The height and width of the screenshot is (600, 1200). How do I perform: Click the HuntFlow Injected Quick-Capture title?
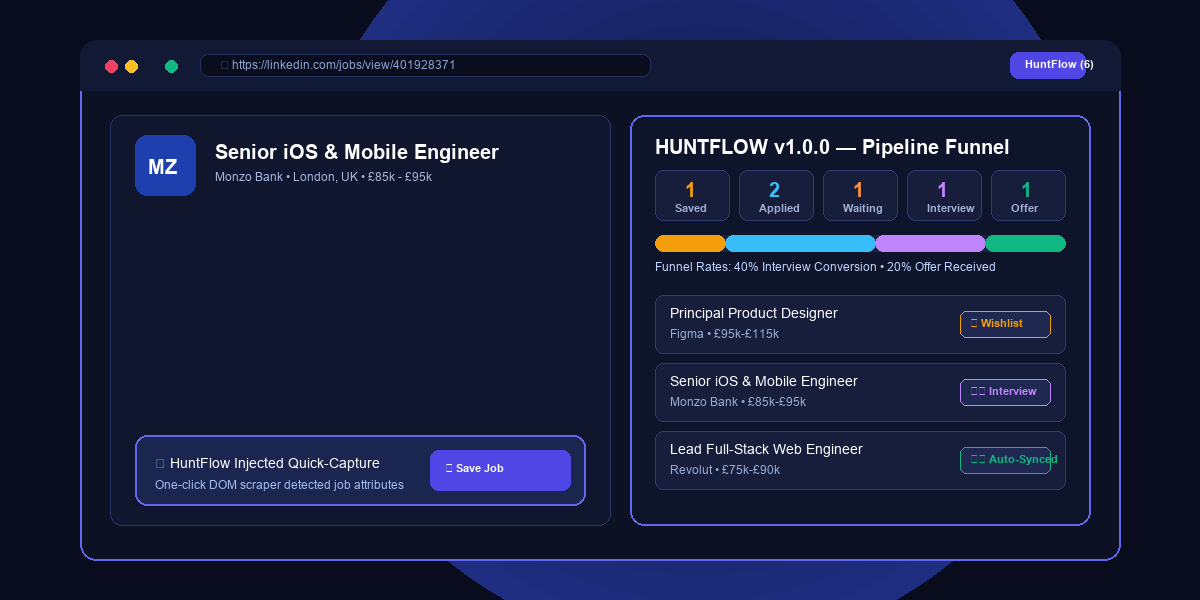(275, 463)
